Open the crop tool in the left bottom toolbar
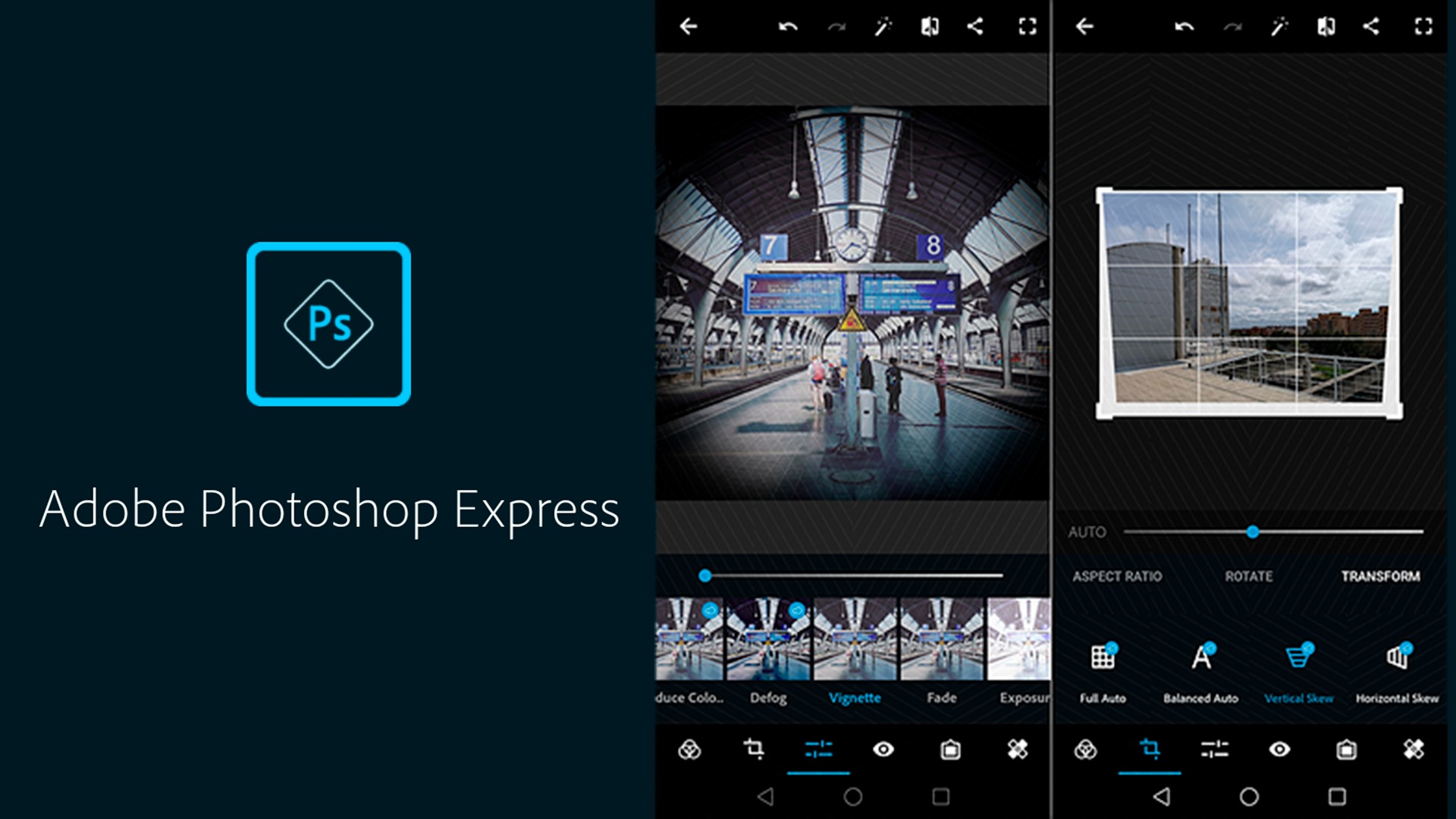 tap(754, 749)
